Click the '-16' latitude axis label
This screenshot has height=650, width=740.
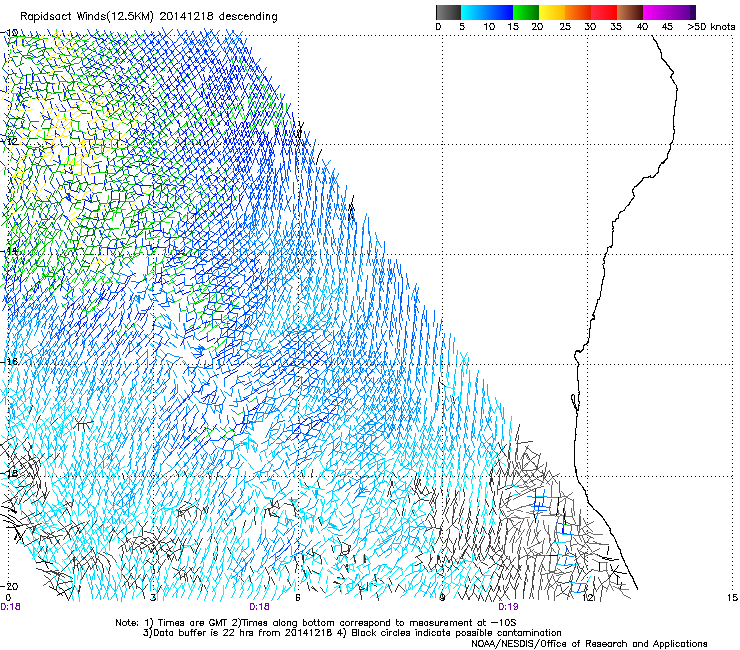[x=10, y=362]
